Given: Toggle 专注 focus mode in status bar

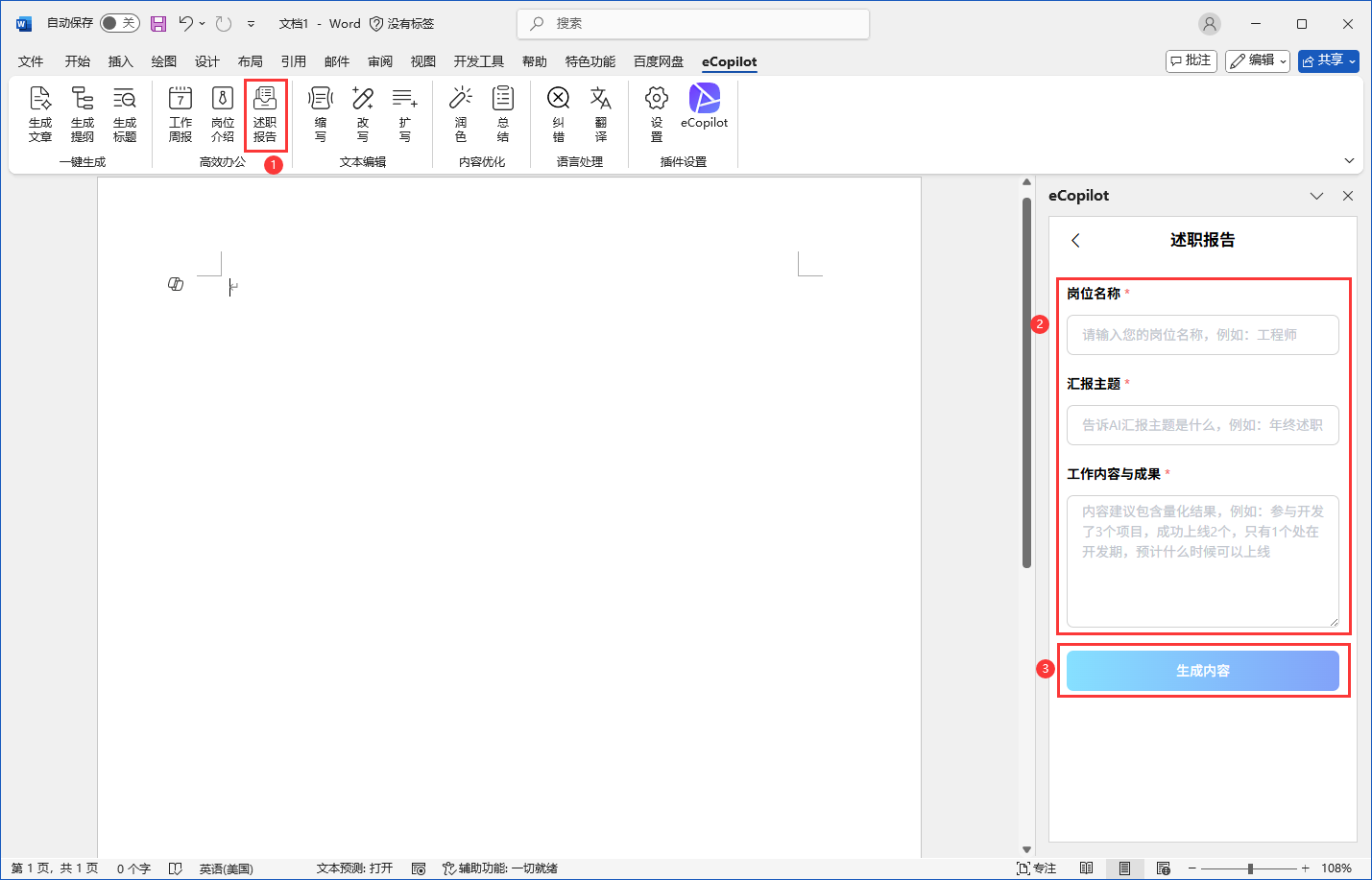Looking at the screenshot, I should (1036, 868).
